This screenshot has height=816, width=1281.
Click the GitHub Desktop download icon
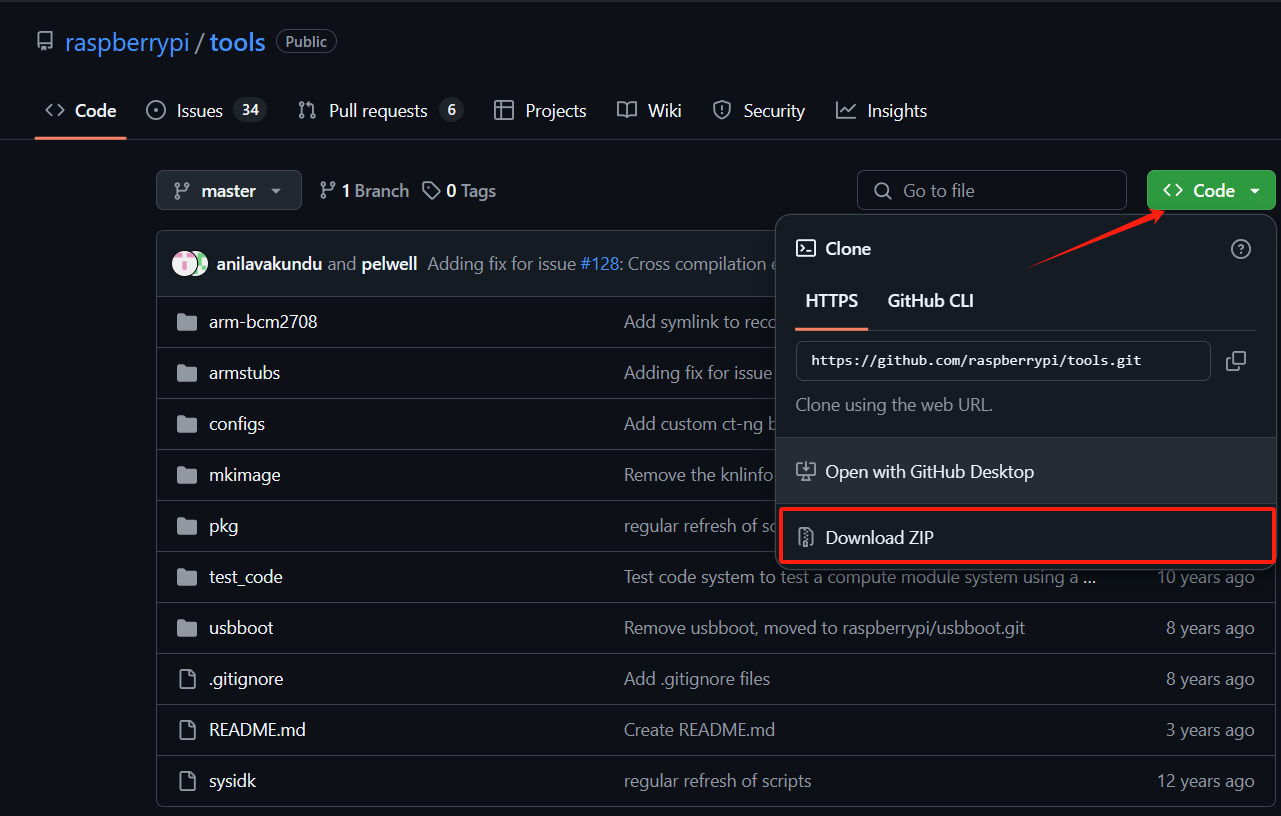click(805, 471)
